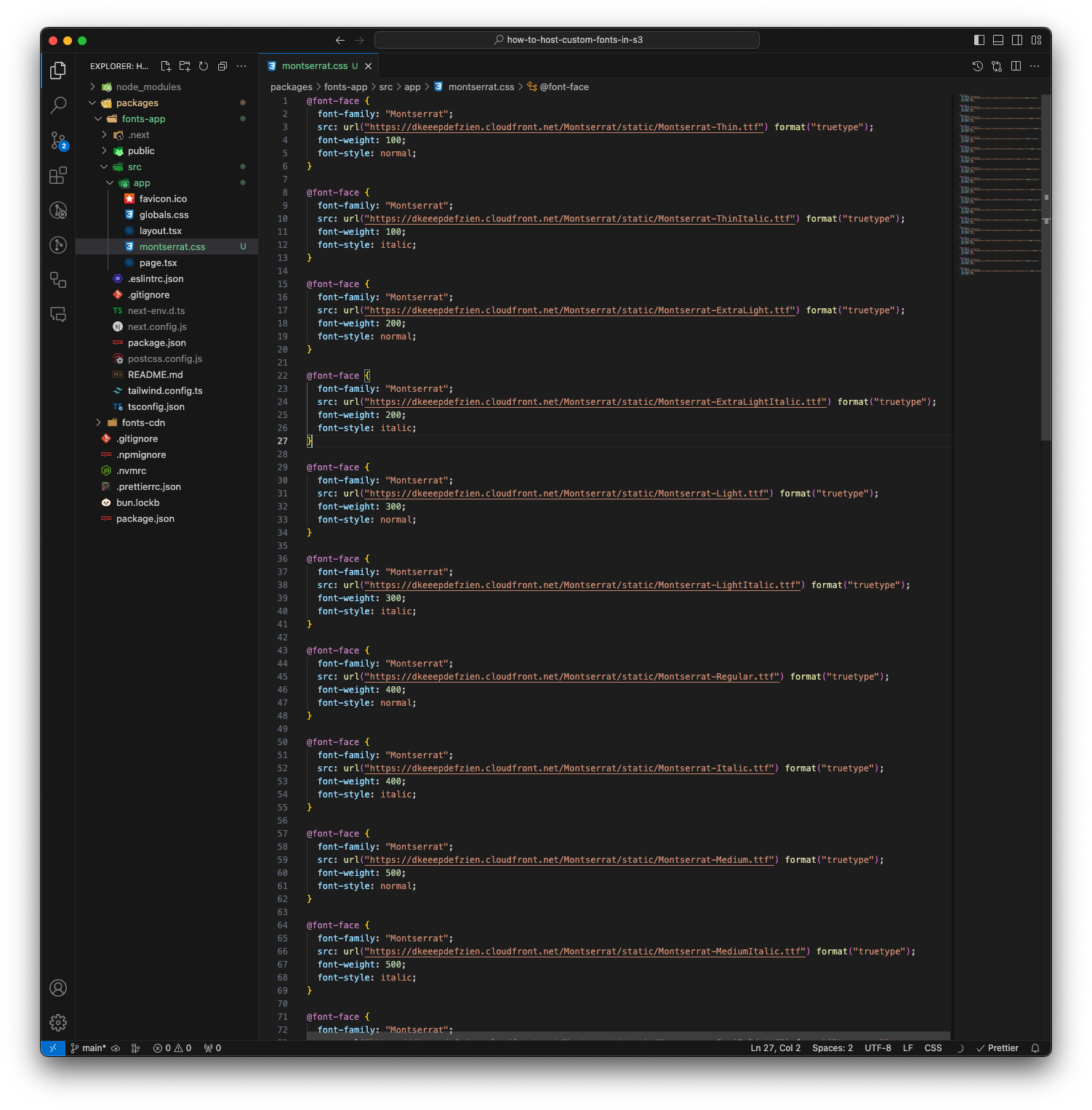This screenshot has width=1092, height=1110.
Task: Click Prettier in status bar
Action: click(x=997, y=1048)
